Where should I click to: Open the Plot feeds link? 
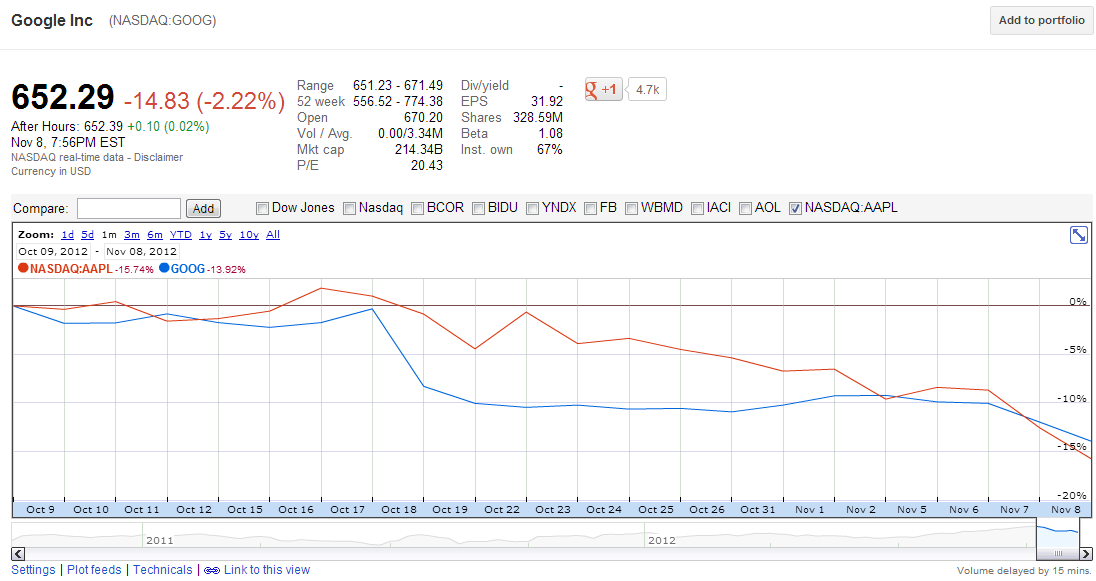(94, 570)
